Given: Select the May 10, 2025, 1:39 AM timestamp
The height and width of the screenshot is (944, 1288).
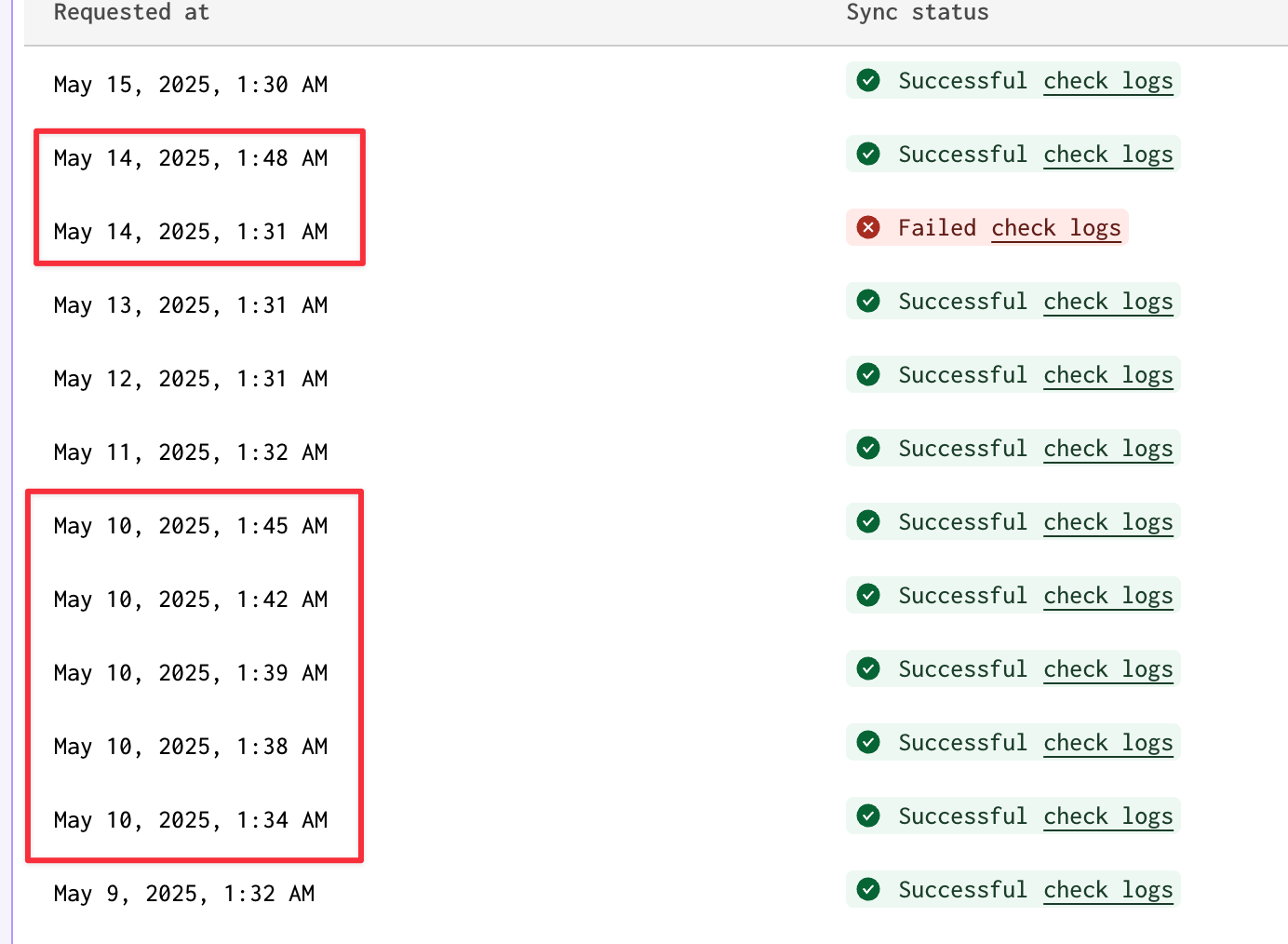Looking at the screenshot, I should pos(191,673).
